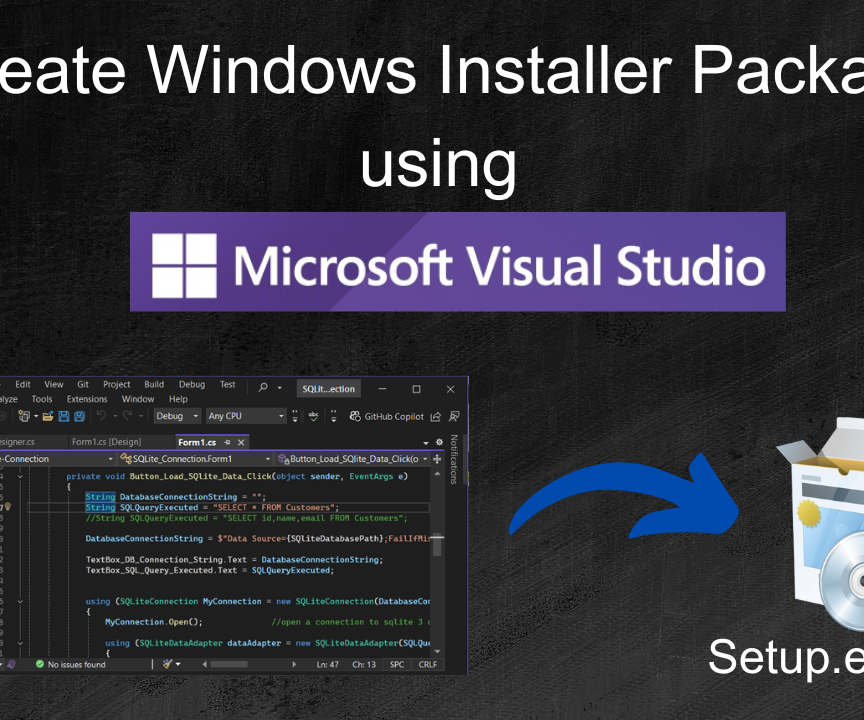Click the horizontal scroll left arrow
Image resolution: width=864 pixels, height=720 pixels.
[204, 664]
